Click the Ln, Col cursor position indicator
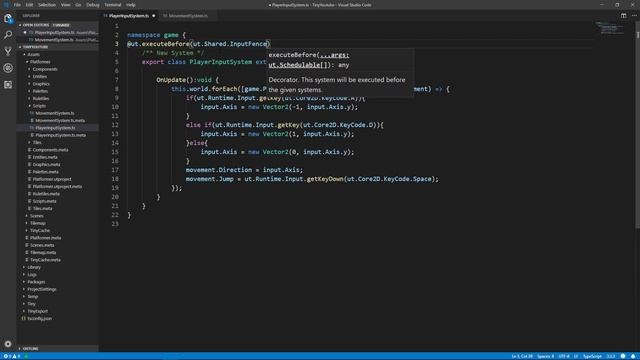 click(x=522, y=356)
